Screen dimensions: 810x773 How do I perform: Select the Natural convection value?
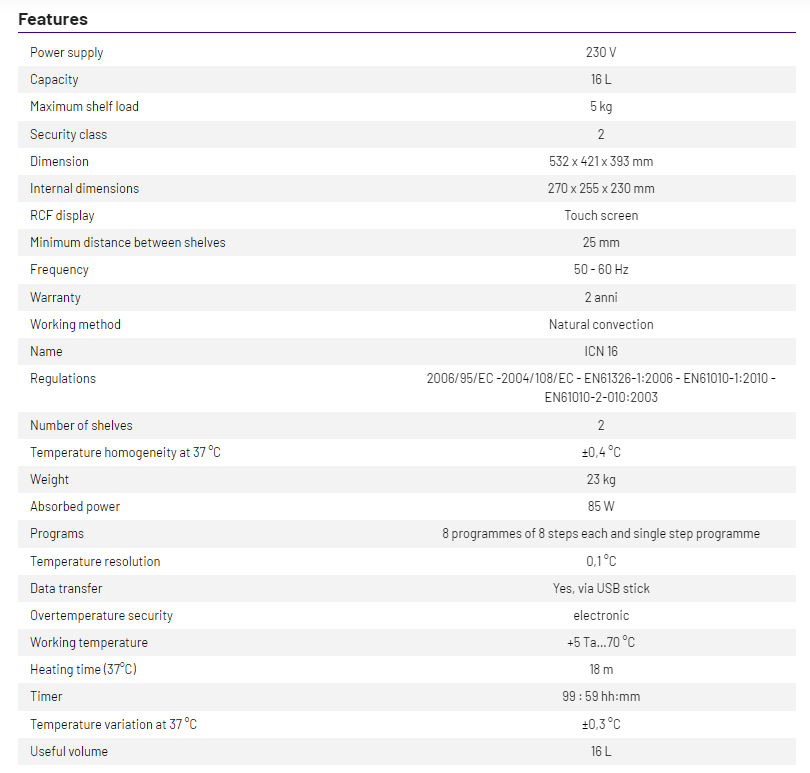click(601, 324)
